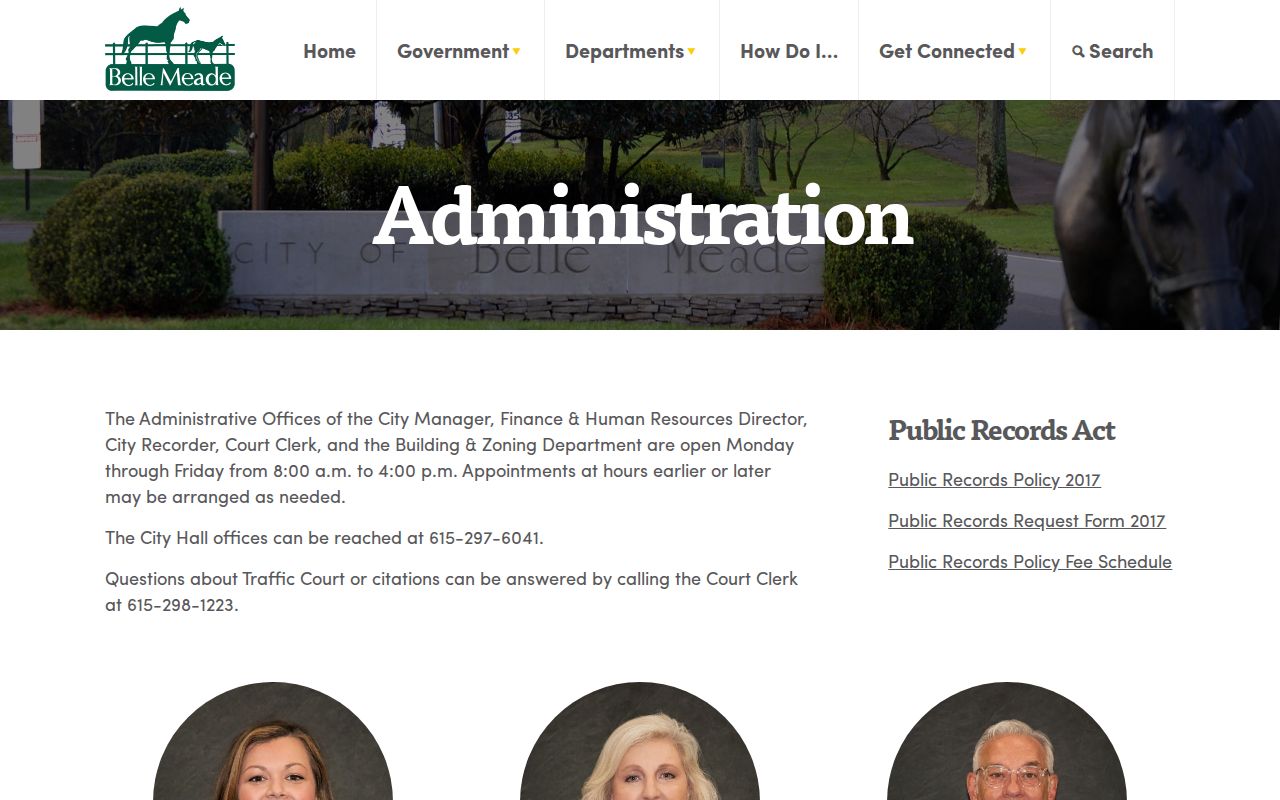Click the Public Records Act heading
Viewport: 1280px width, 800px height.
tap(1002, 430)
